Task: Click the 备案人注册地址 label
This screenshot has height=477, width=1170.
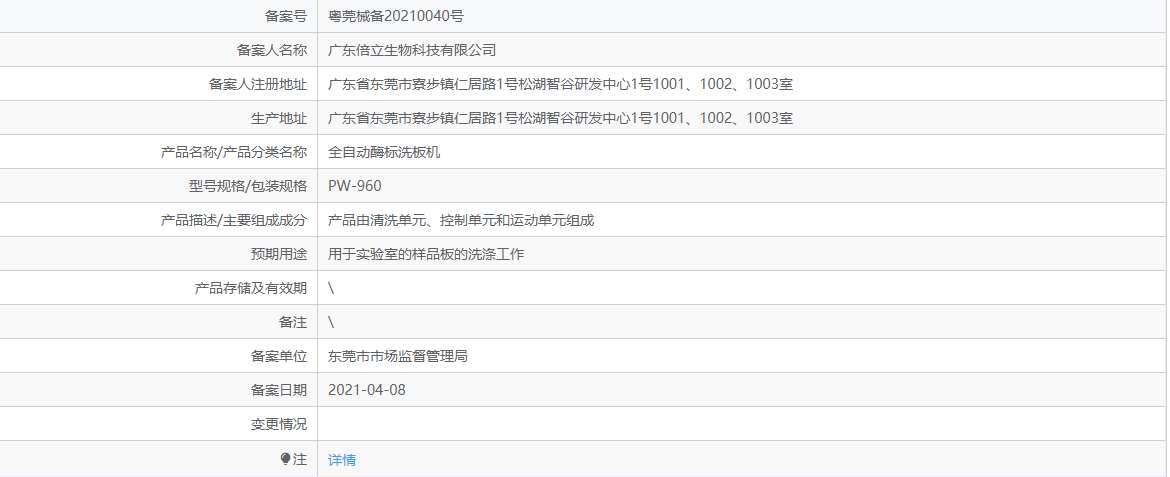Action: pos(257,84)
